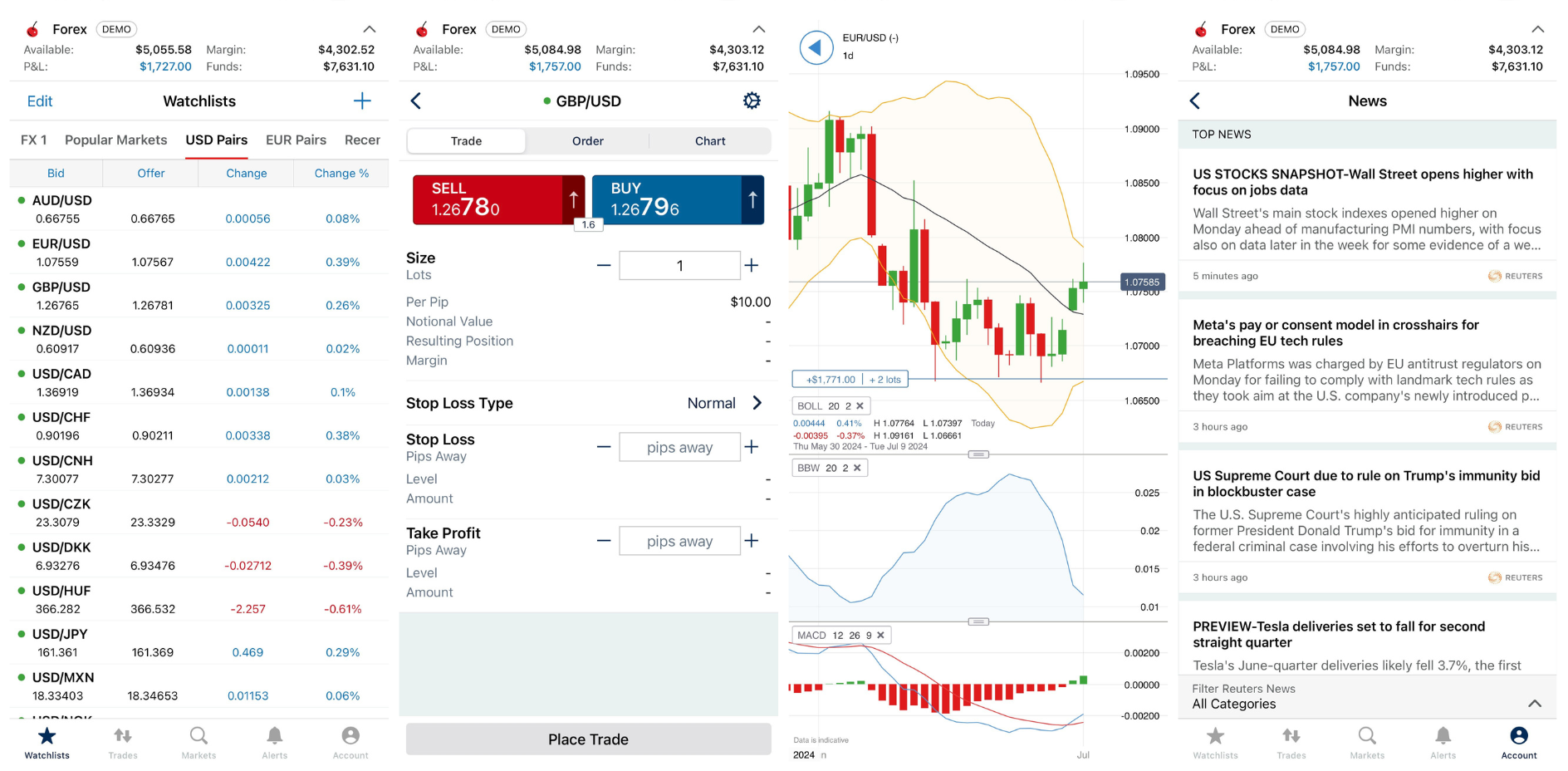The width and height of the screenshot is (1568, 771).
Task: Grab the resize handle above MACD panel
Action: pos(979,621)
